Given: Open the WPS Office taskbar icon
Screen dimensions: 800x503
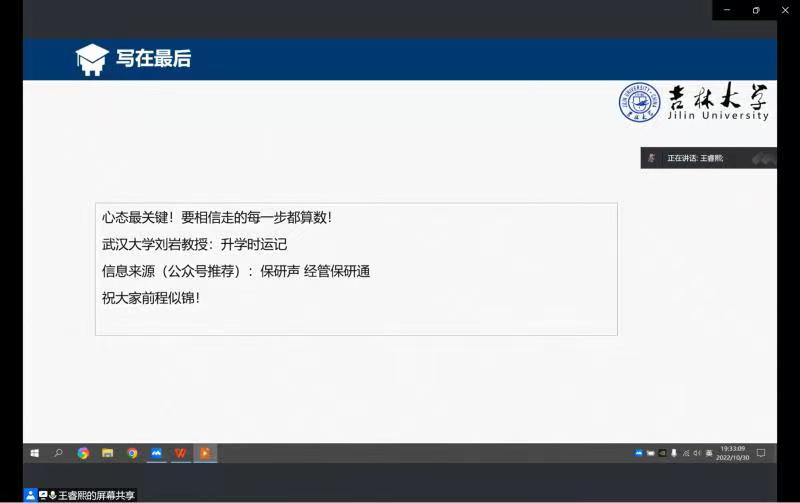Looking at the screenshot, I should pyautogui.click(x=181, y=453).
